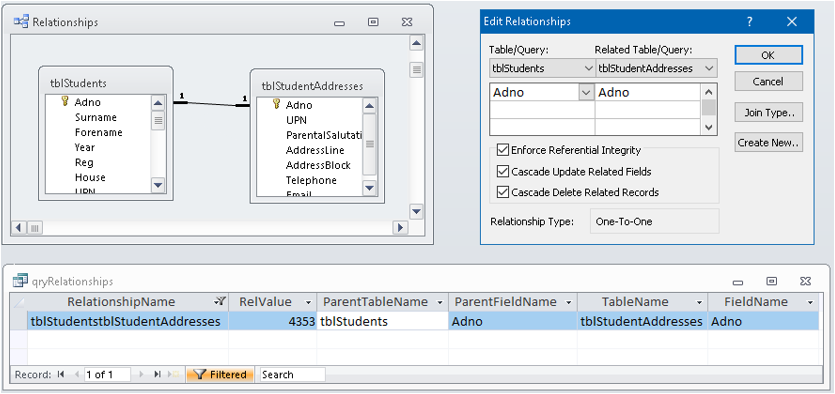Image resolution: width=835 pixels, height=394 pixels.
Task: Click the Relationships window title icon
Action: pyautogui.click(x=20, y=22)
